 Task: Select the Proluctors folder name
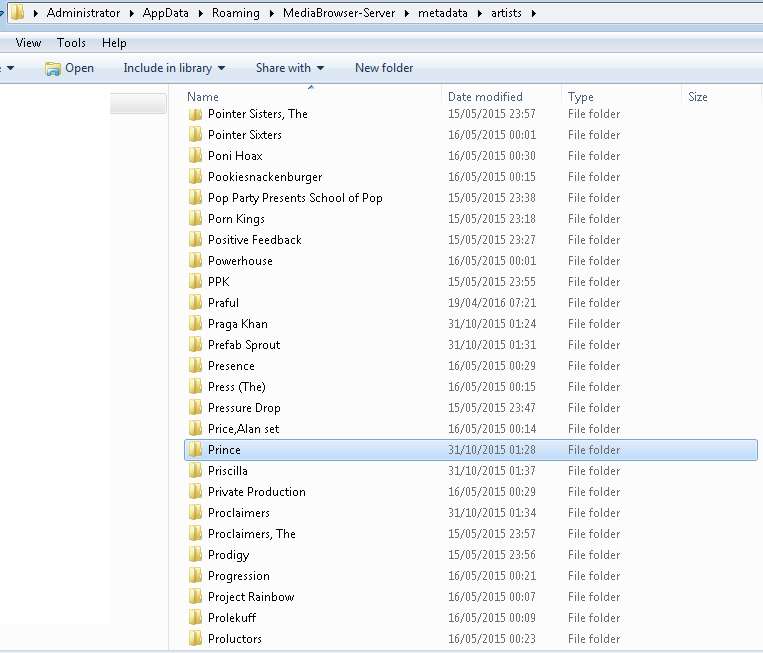(235, 639)
